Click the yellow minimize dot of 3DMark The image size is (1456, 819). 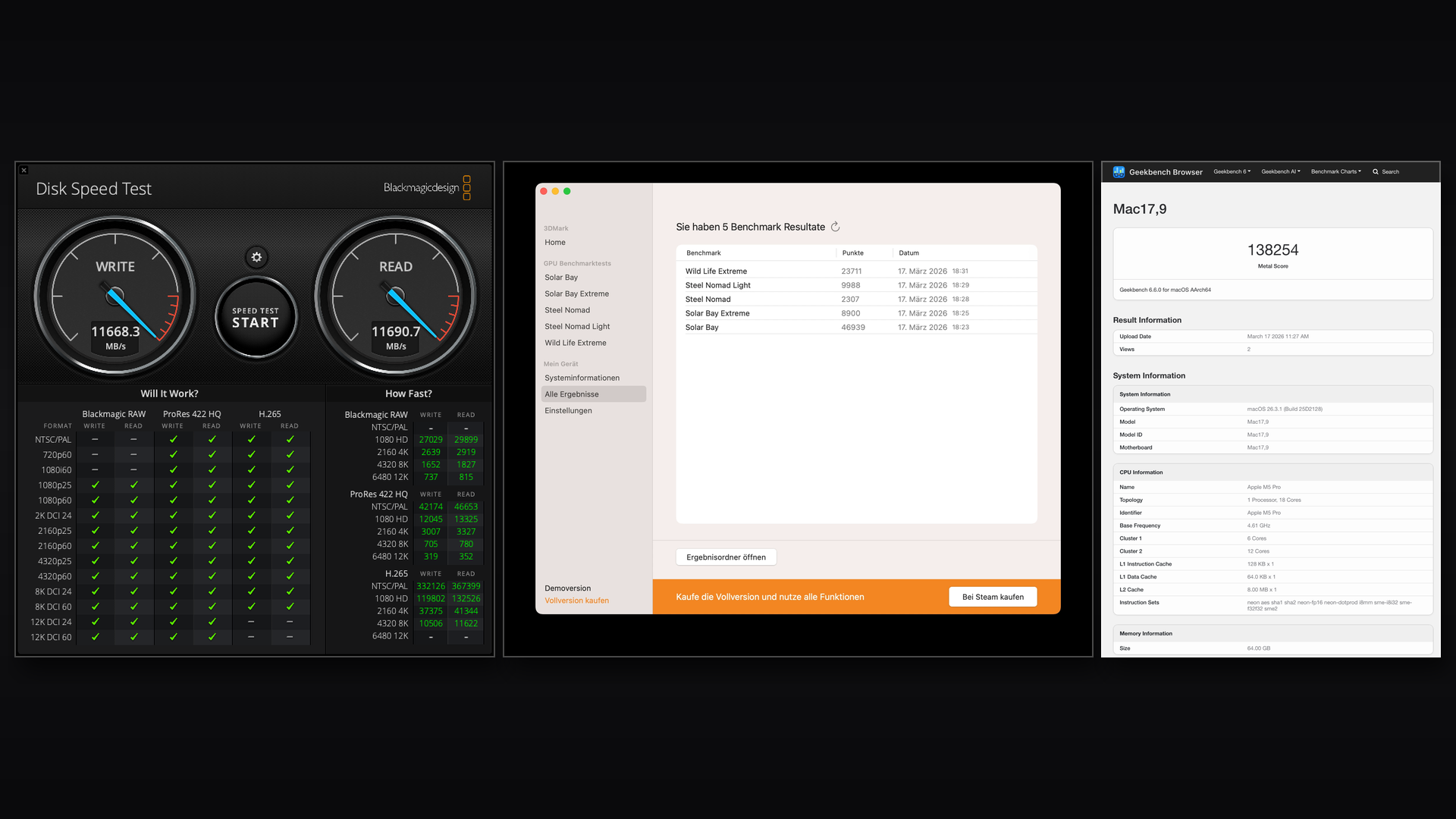555,191
